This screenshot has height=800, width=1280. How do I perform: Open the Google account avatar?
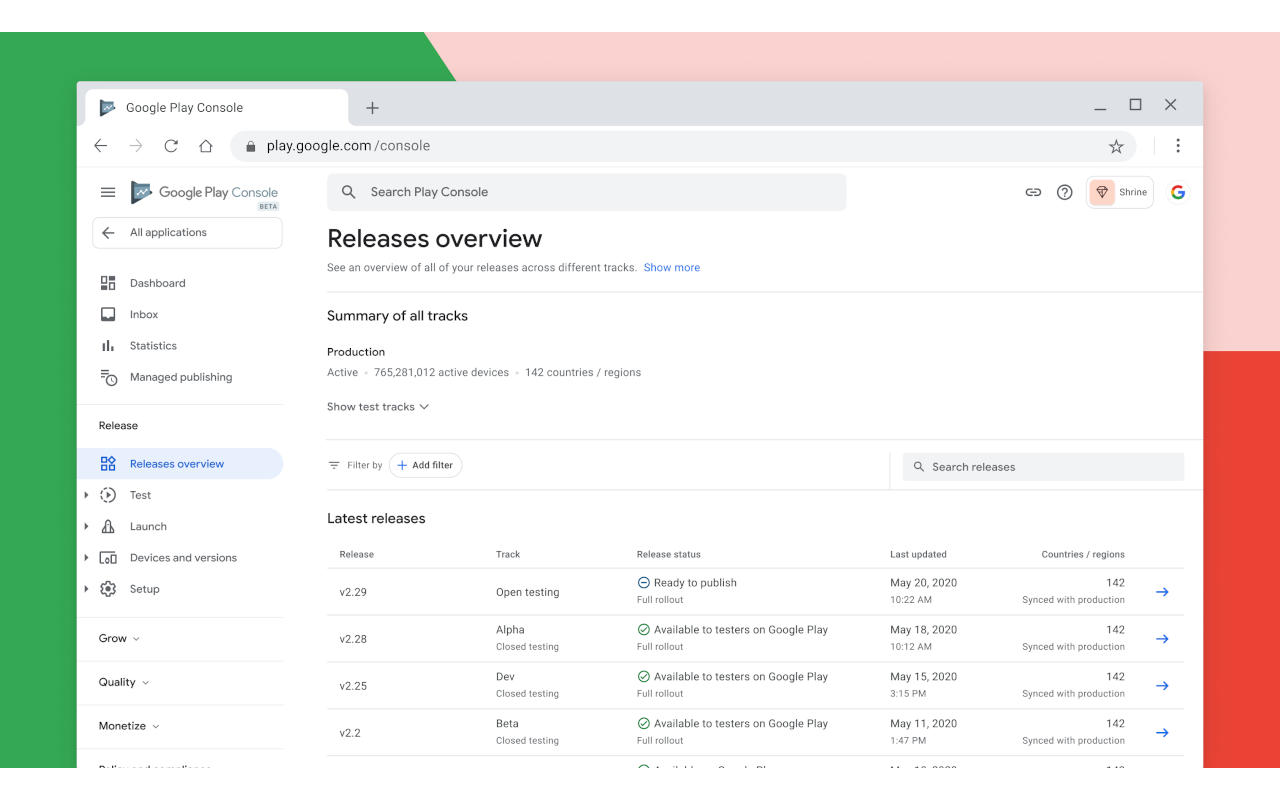point(1178,192)
